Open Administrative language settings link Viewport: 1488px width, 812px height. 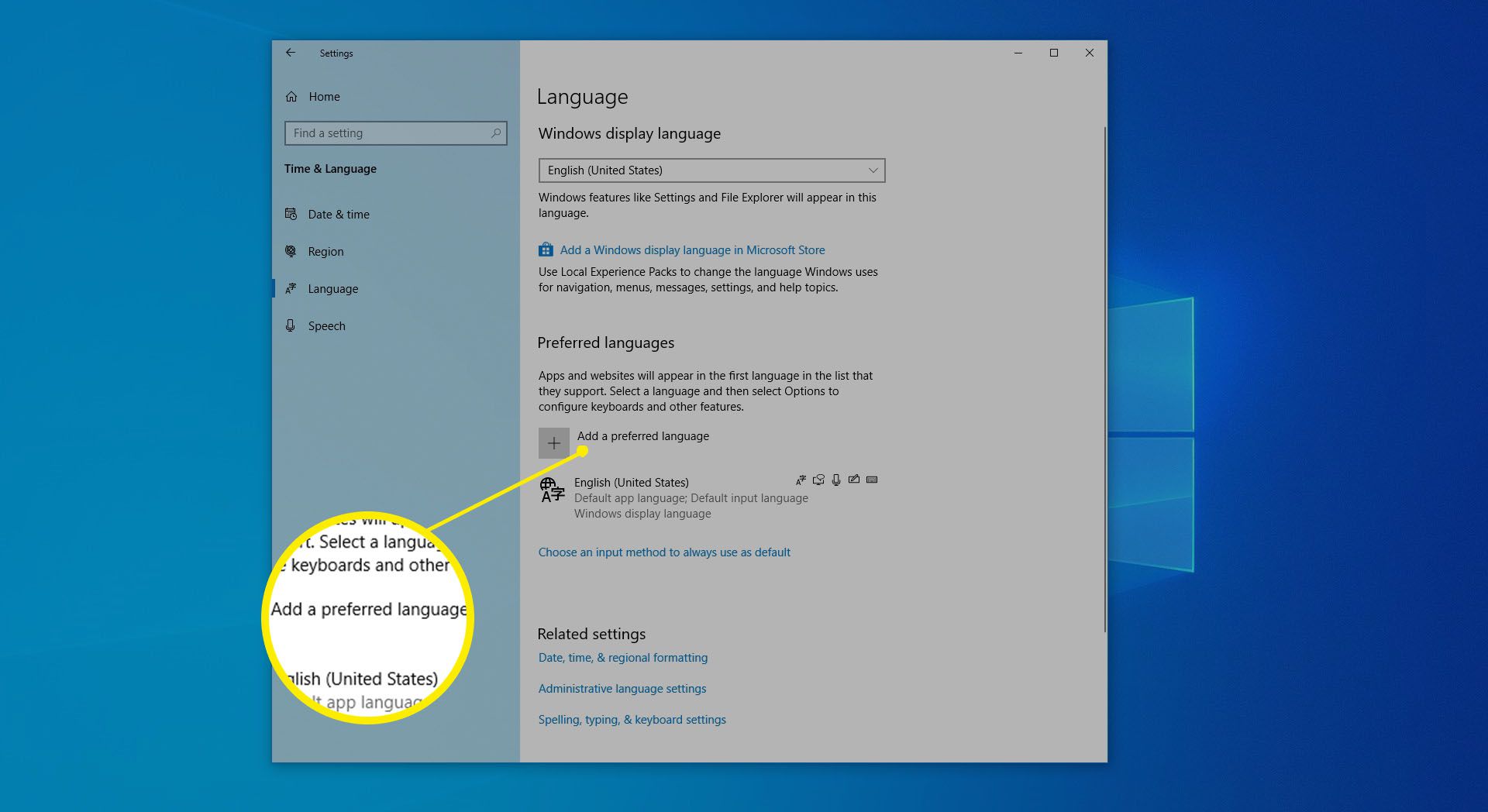622,689
